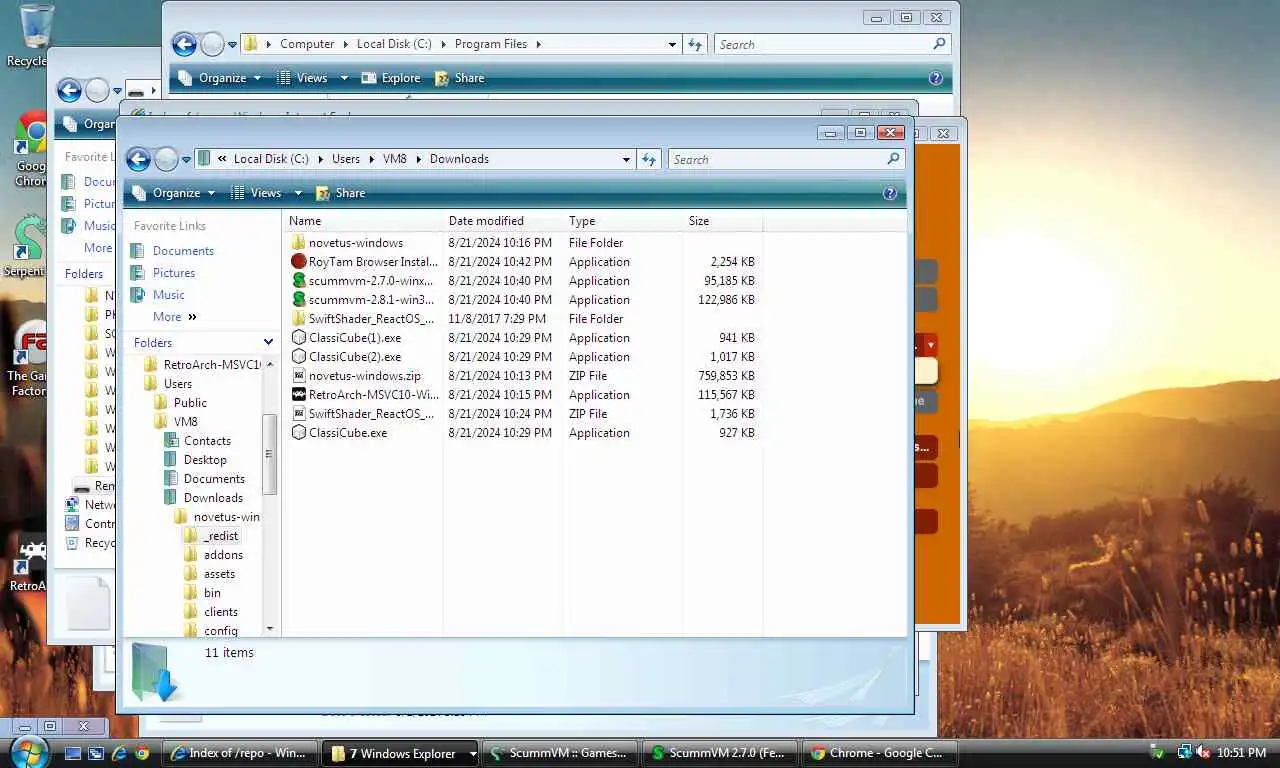Click Show Desktop in Quick Launch
This screenshot has height=768, width=1280.
(72, 753)
